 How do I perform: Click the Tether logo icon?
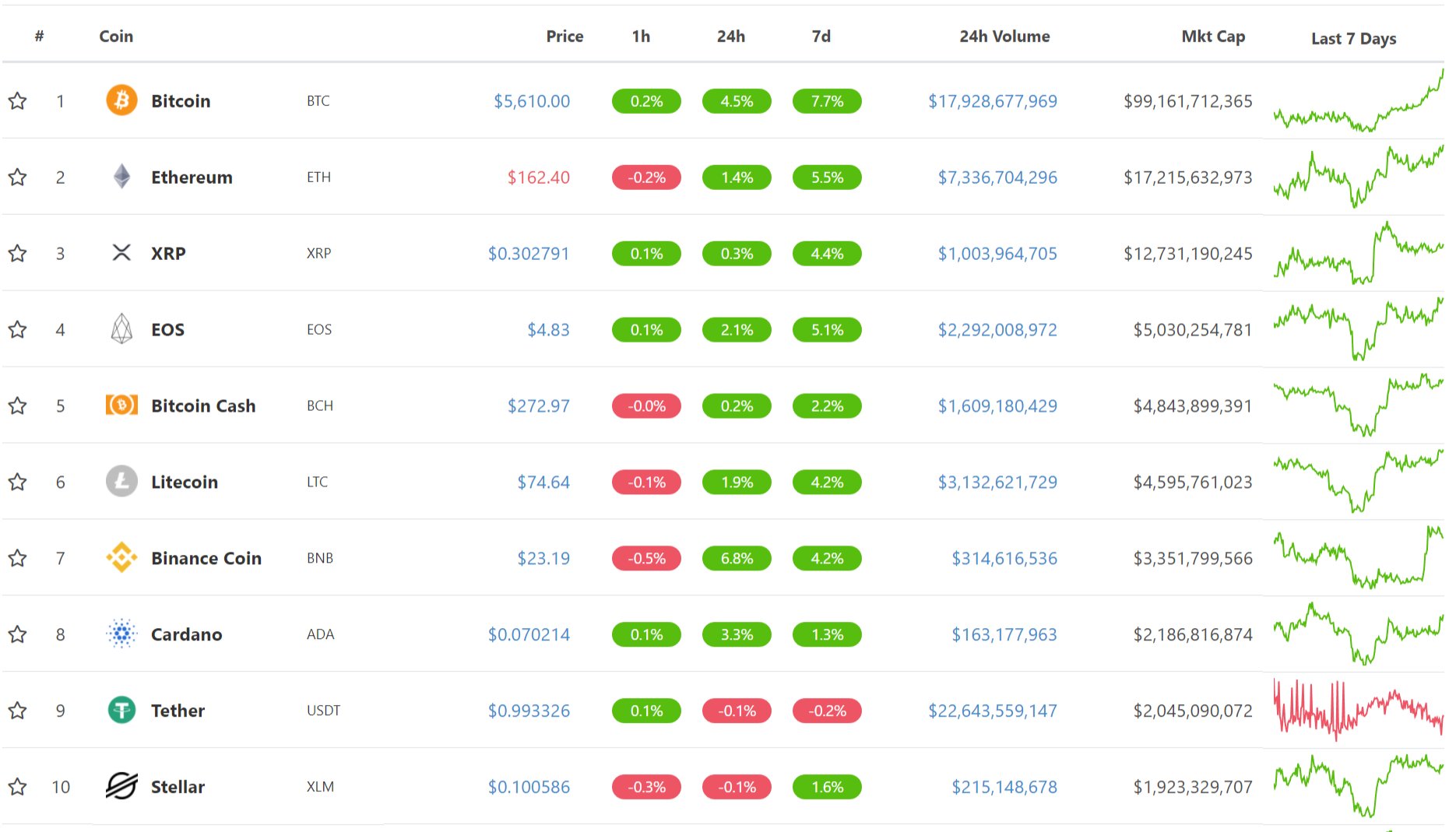[121, 711]
